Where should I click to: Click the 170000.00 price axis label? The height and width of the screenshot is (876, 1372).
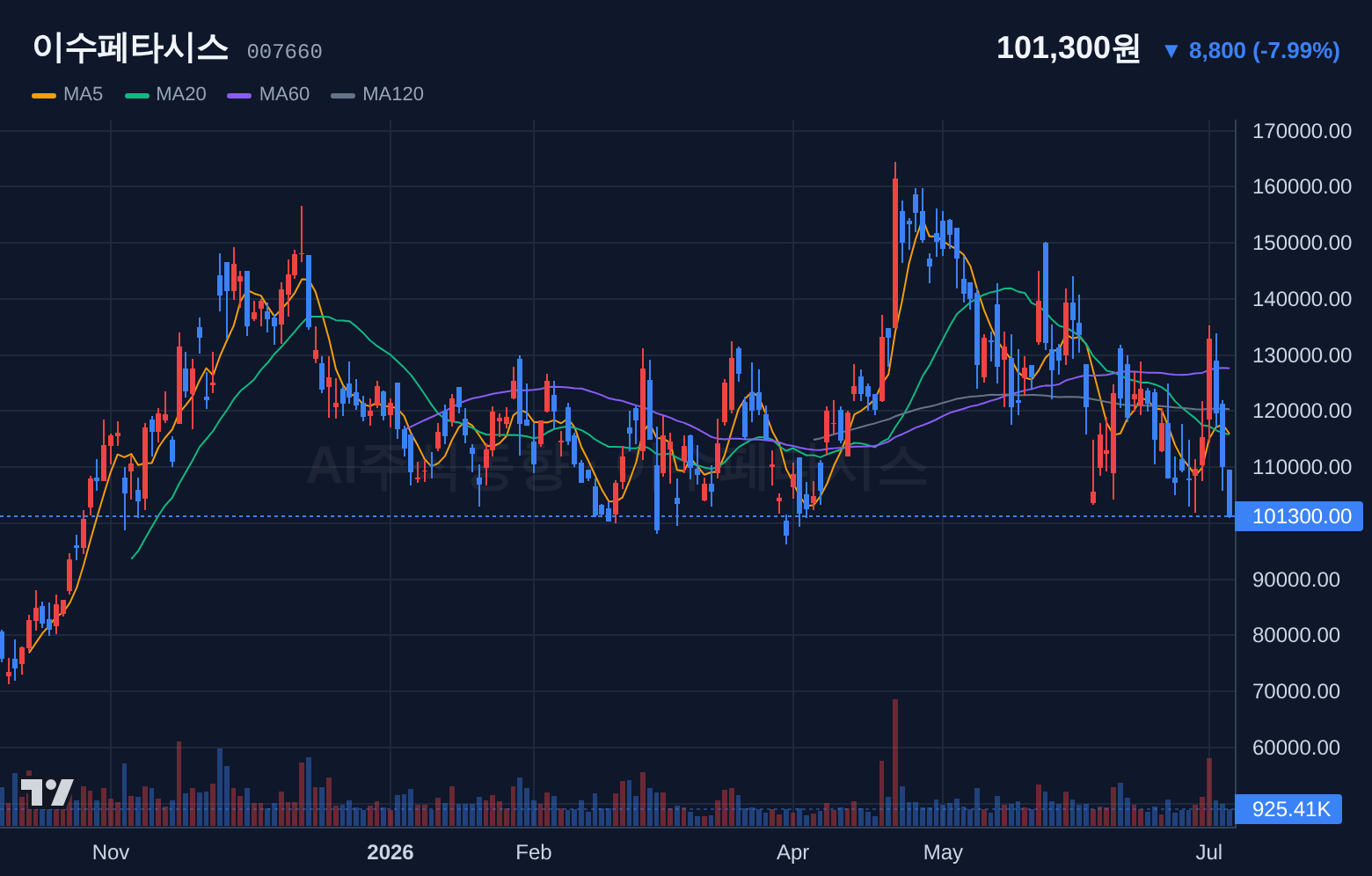coord(1302,131)
